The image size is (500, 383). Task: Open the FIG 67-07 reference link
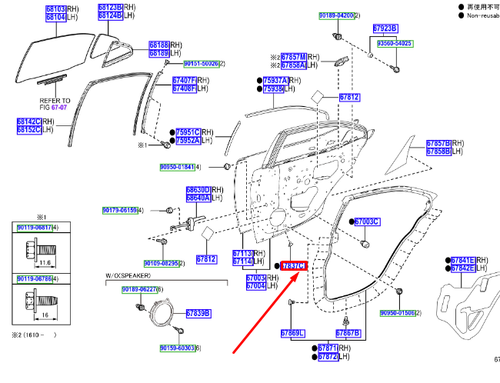pyautogui.click(x=59, y=107)
